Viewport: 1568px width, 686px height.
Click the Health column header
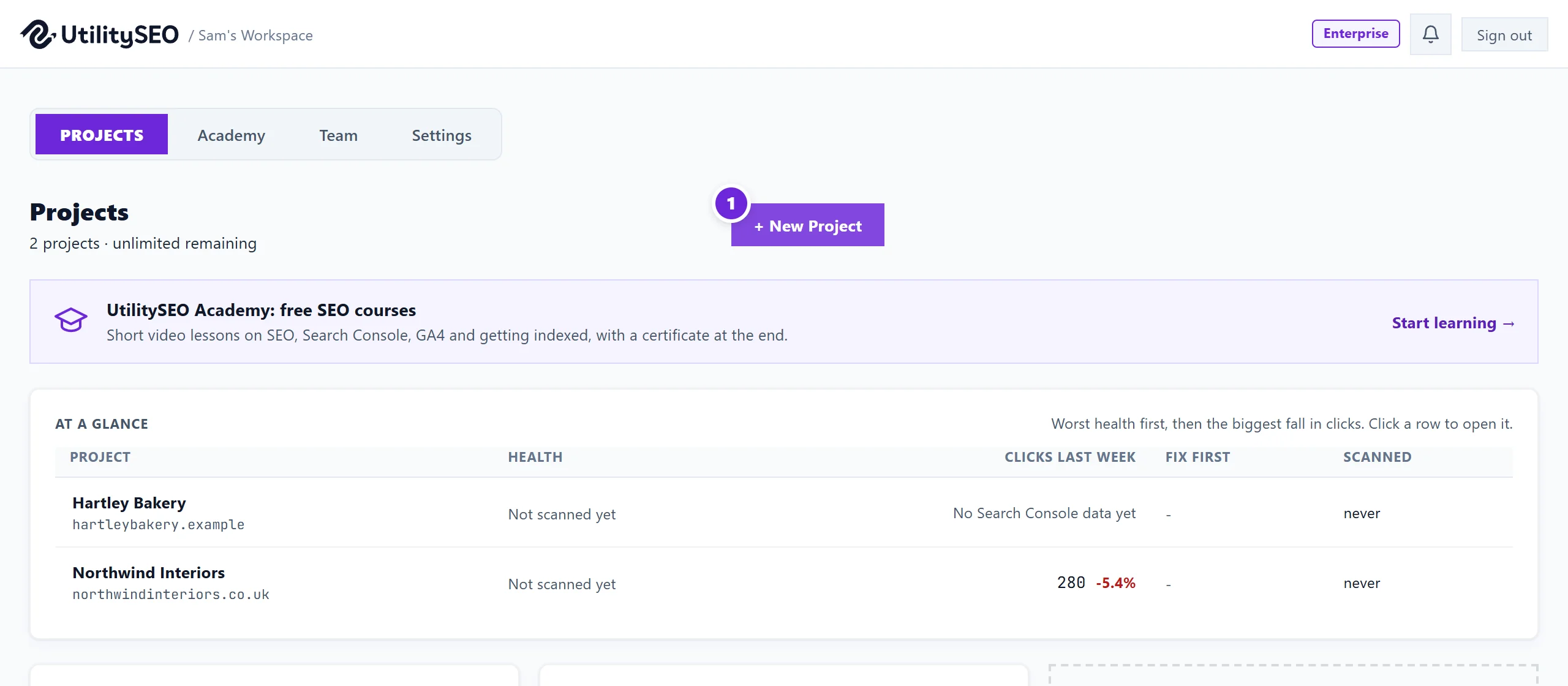pyautogui.click(x=535, y=457)
